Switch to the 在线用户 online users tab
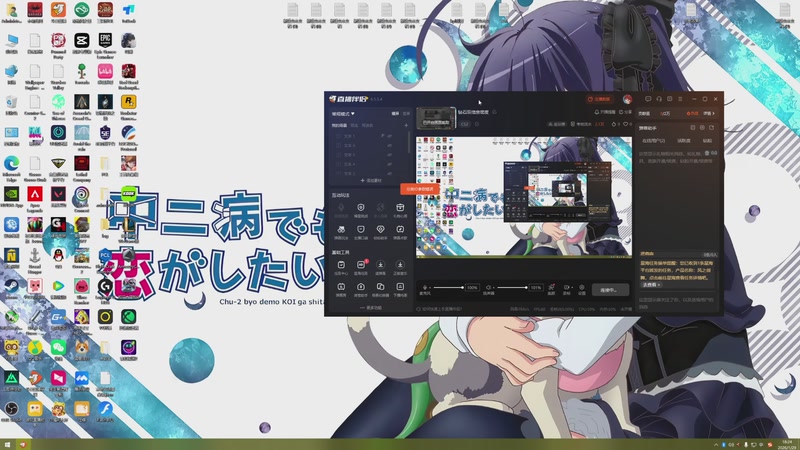800x450 pixels. [654, 141]
